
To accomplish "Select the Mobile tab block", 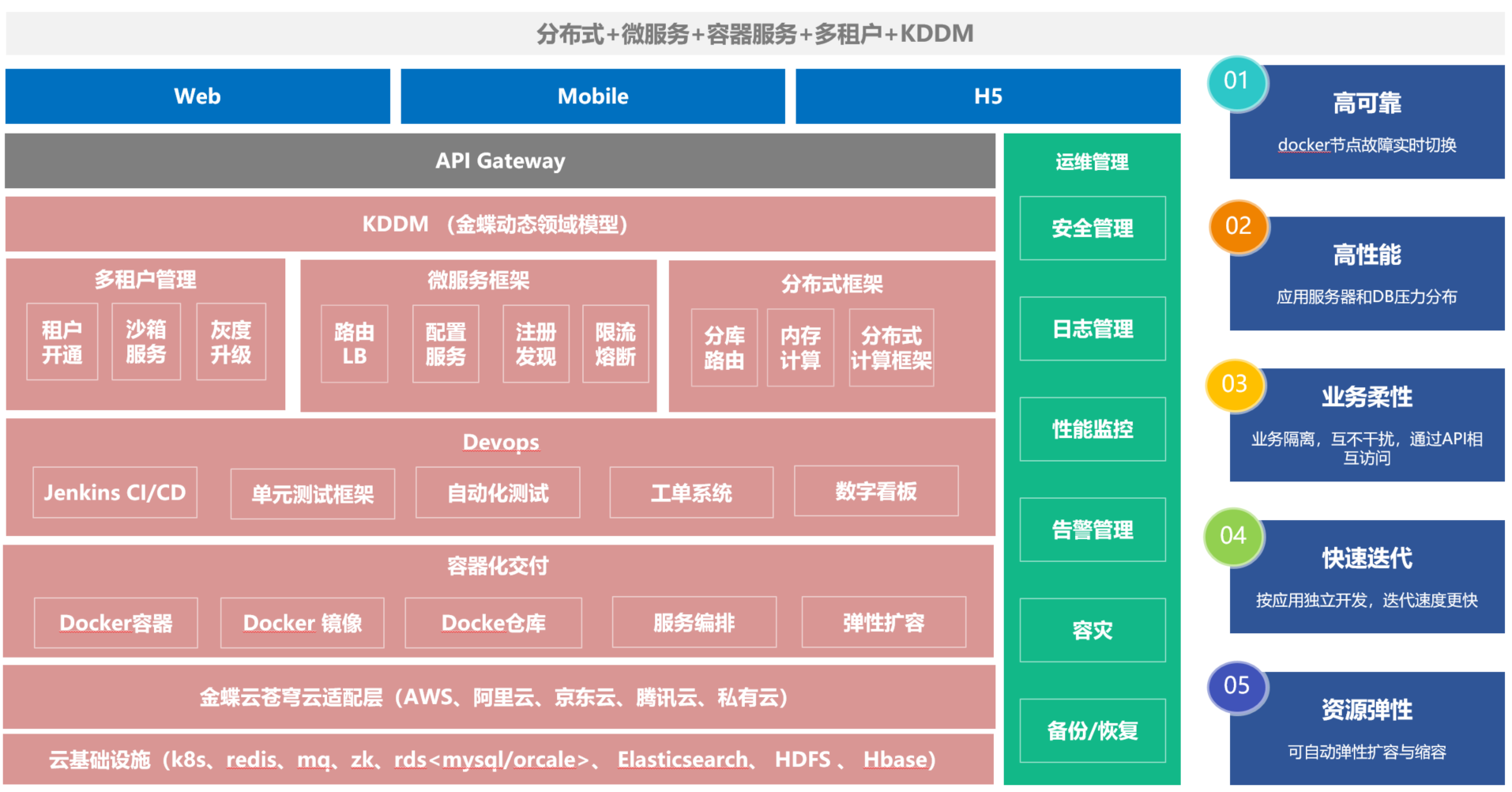I will click(x=592, y=96).
